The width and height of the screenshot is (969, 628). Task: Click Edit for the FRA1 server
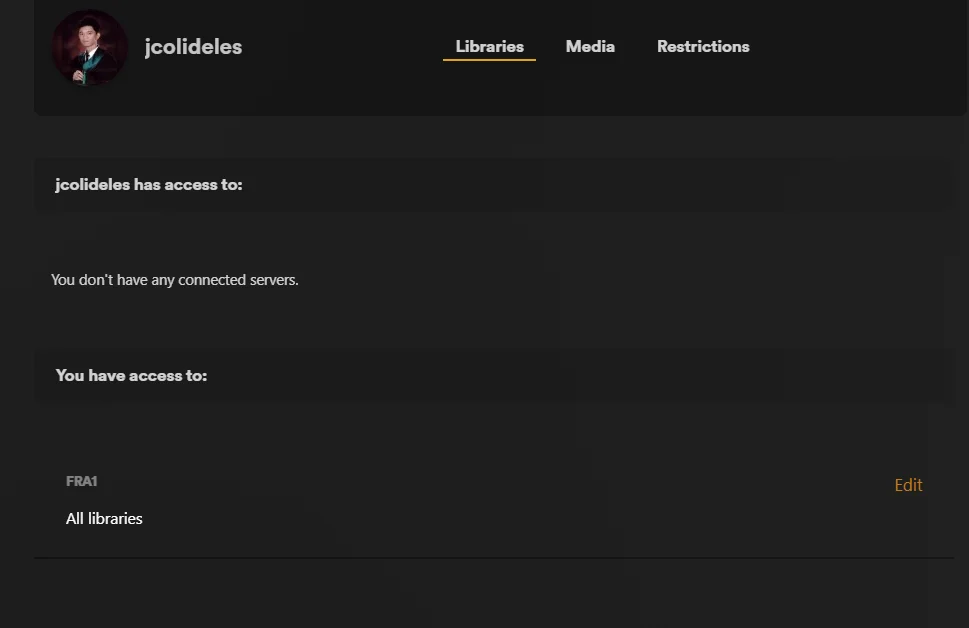908,485
